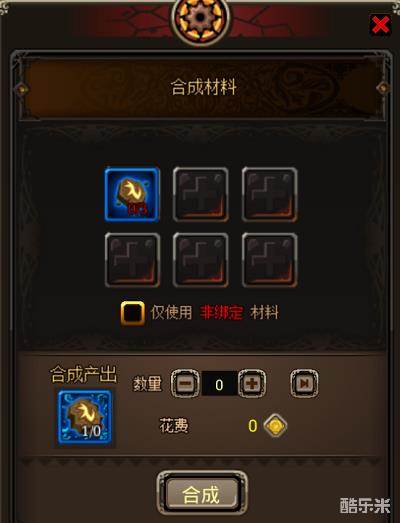Select the 合成产出 output item icon

point(85,418)
